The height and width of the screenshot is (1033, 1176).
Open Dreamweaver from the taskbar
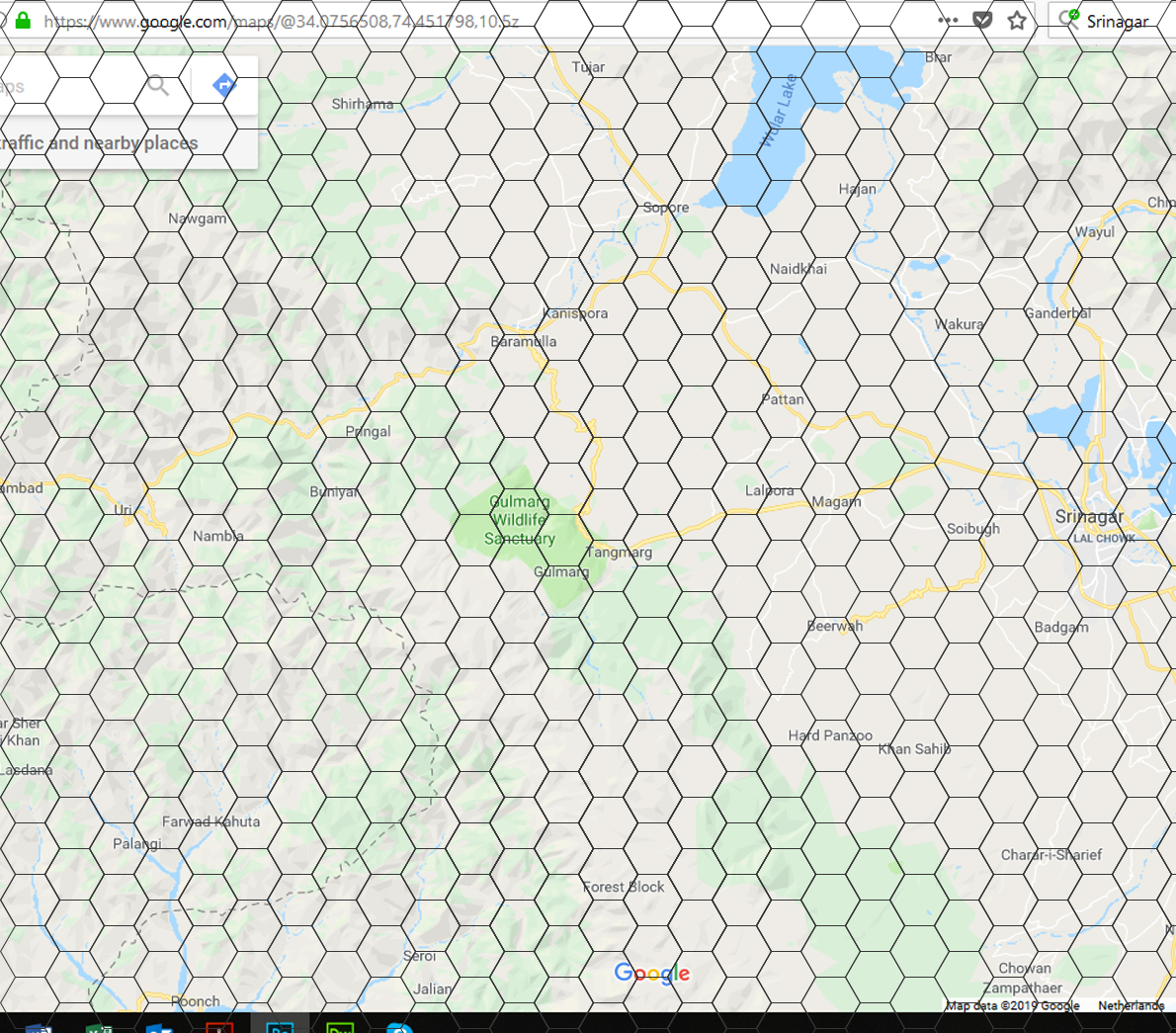[x=340, y=1027]
